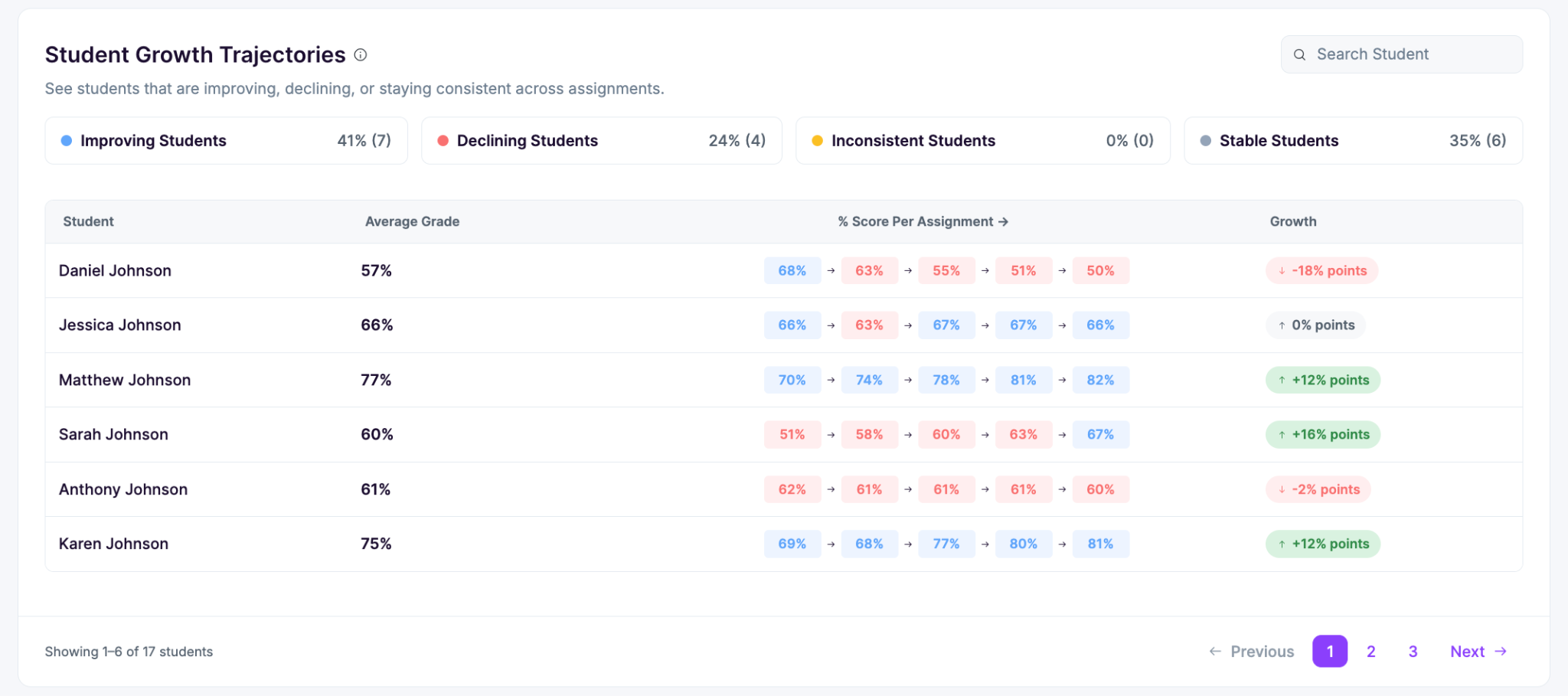
Task: Click the right arrow icon after Next
Action: (x=1501, y=652)
